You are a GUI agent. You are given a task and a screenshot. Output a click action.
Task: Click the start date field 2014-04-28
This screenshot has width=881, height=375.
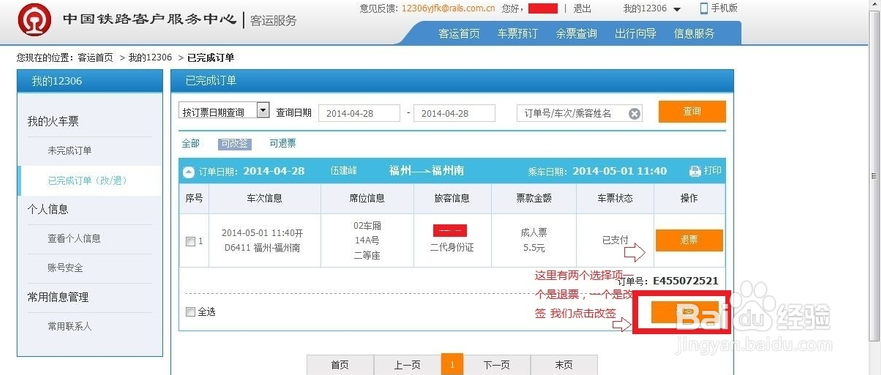pyautogui.click(x=359, y=113)
